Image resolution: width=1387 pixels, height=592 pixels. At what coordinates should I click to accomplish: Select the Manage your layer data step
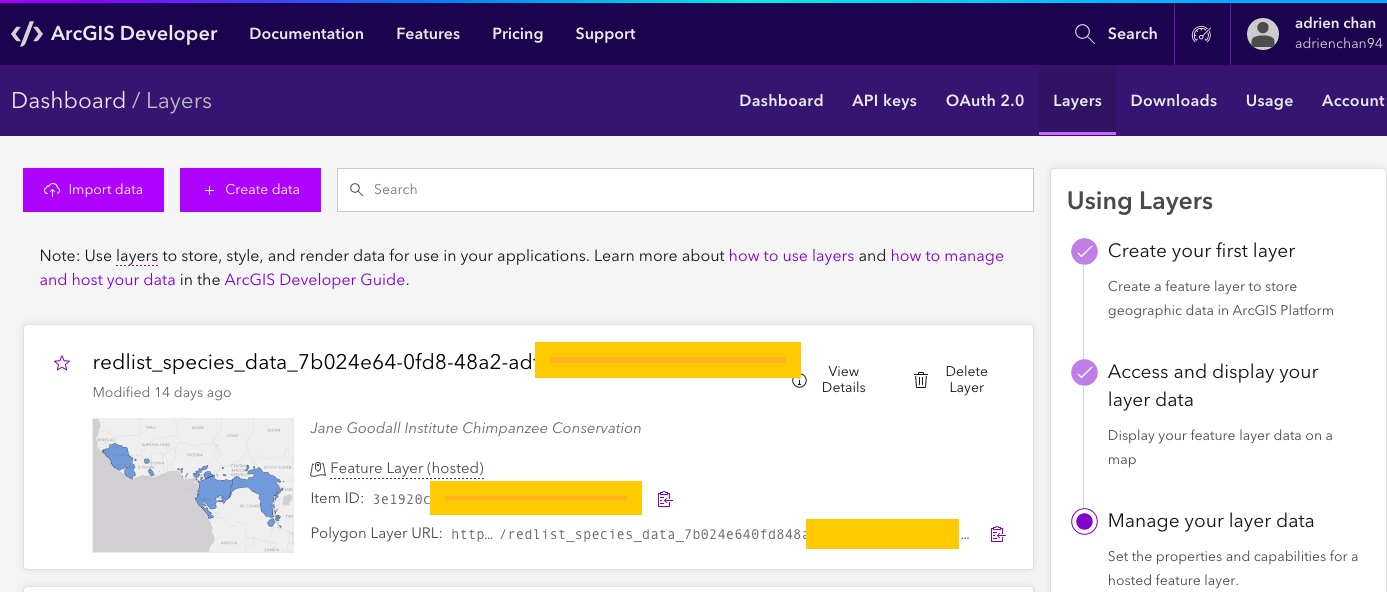click(x=1084, y=521)
